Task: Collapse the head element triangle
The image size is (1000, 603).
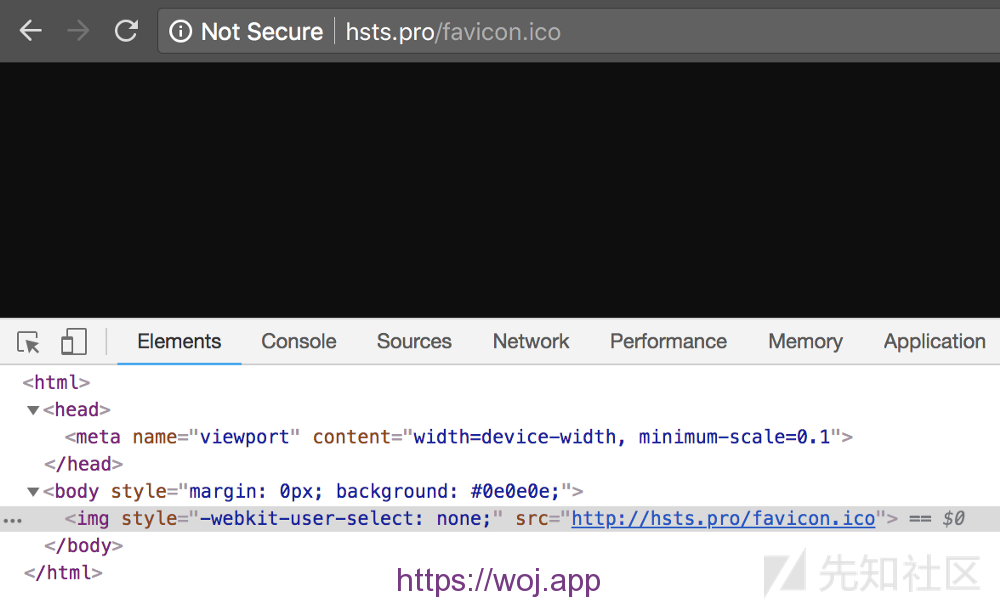Action: click(x=33, y=410)
